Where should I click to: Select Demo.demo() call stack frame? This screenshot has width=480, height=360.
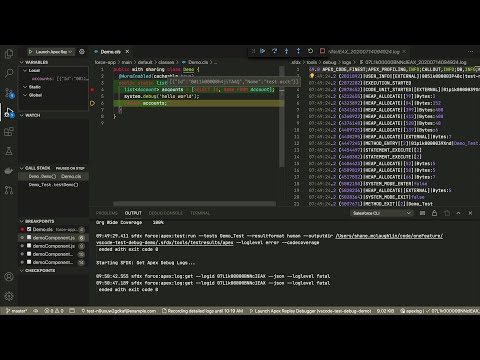coord(53,176)
